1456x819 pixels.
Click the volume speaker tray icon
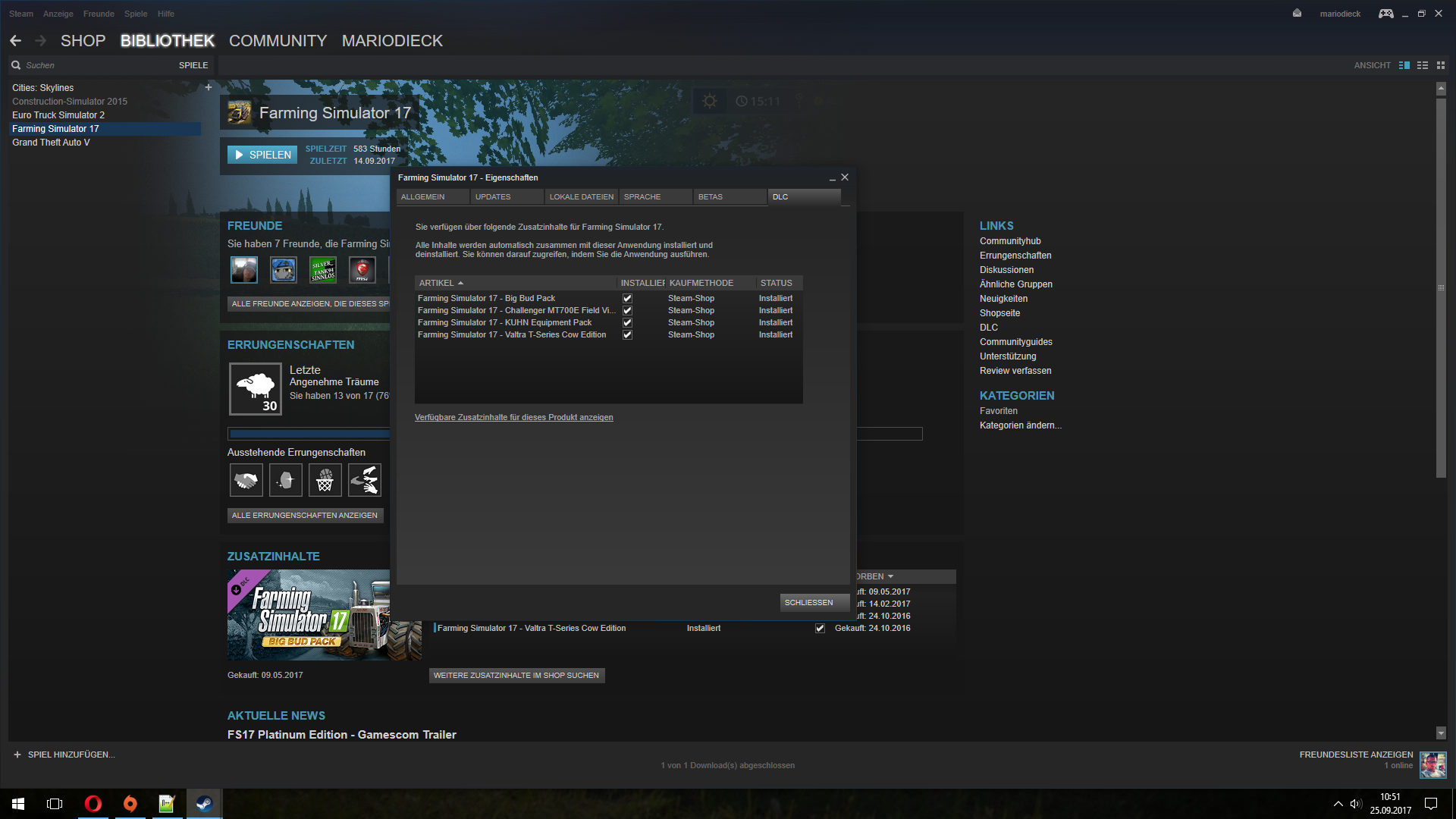tap(1356, 804)
